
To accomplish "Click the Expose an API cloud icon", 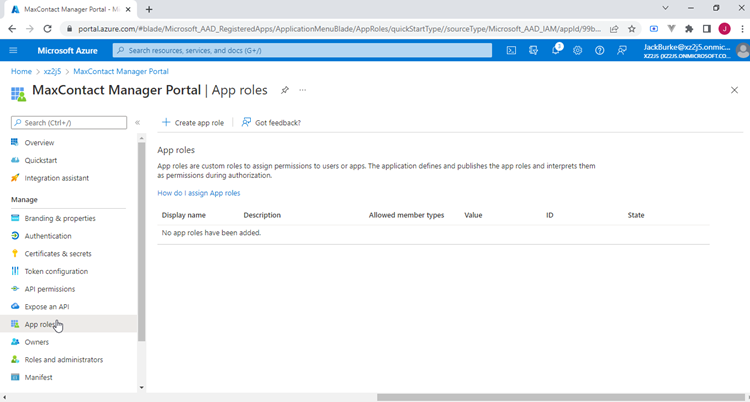I will point(15,307).
